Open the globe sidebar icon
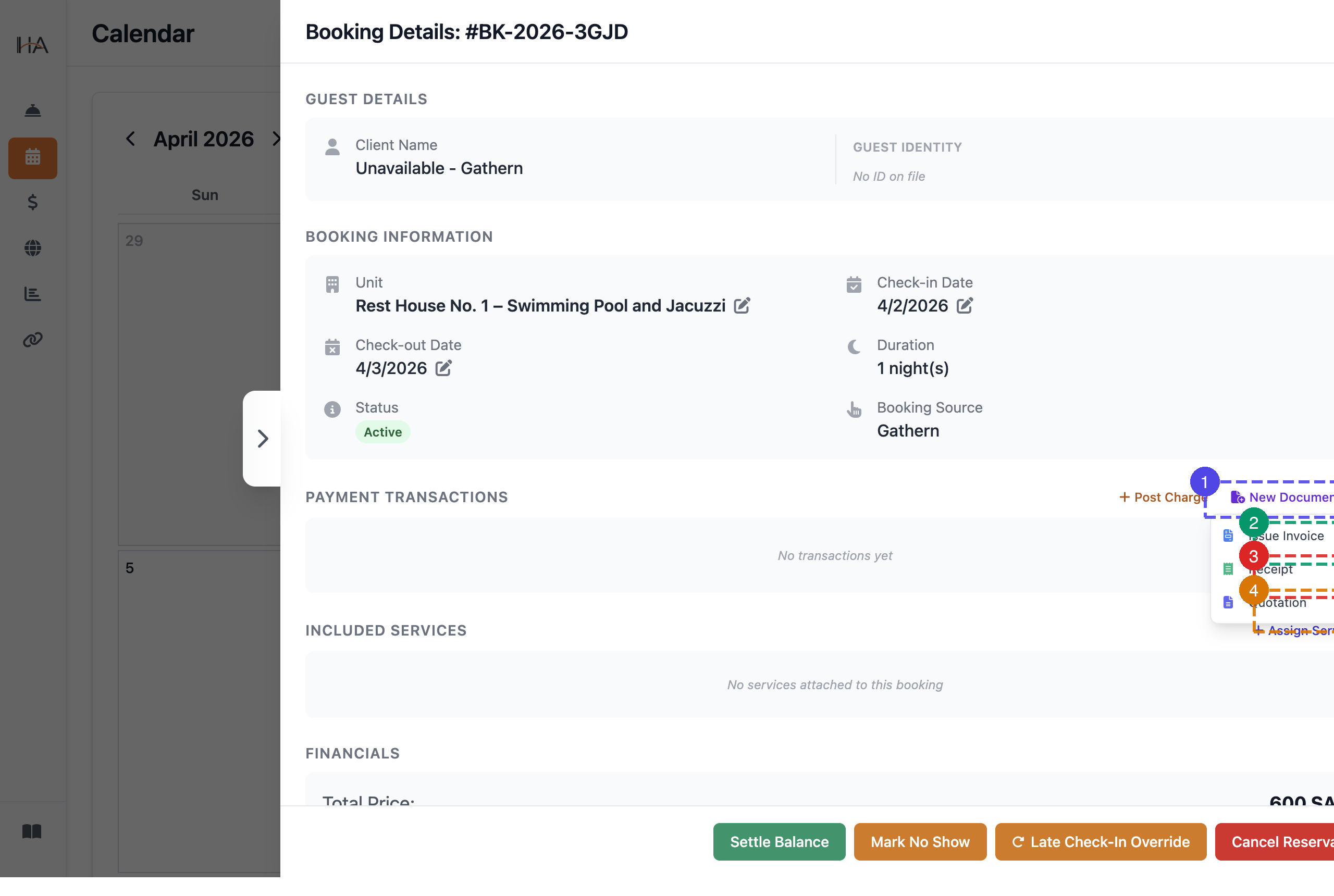The image size is (1334, 896). [x=33, y=248]
